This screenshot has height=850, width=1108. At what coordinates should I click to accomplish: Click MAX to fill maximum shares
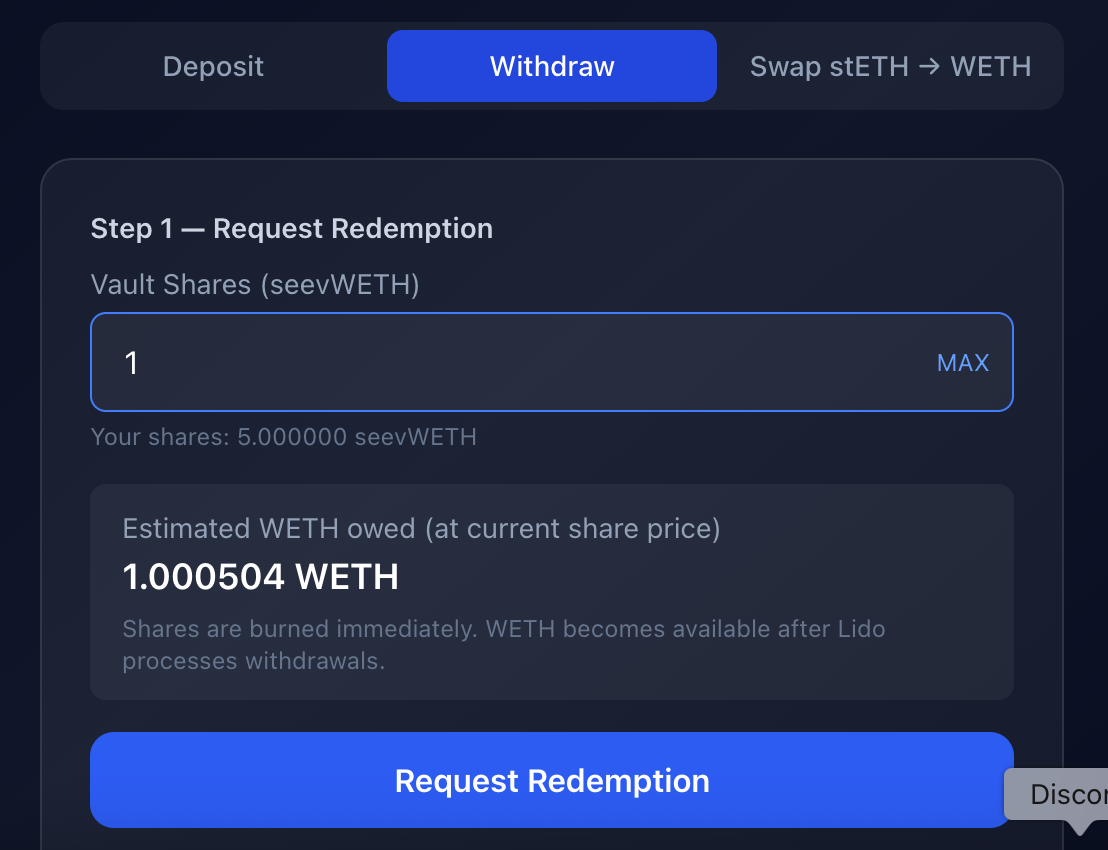click(x=962, y=362)
